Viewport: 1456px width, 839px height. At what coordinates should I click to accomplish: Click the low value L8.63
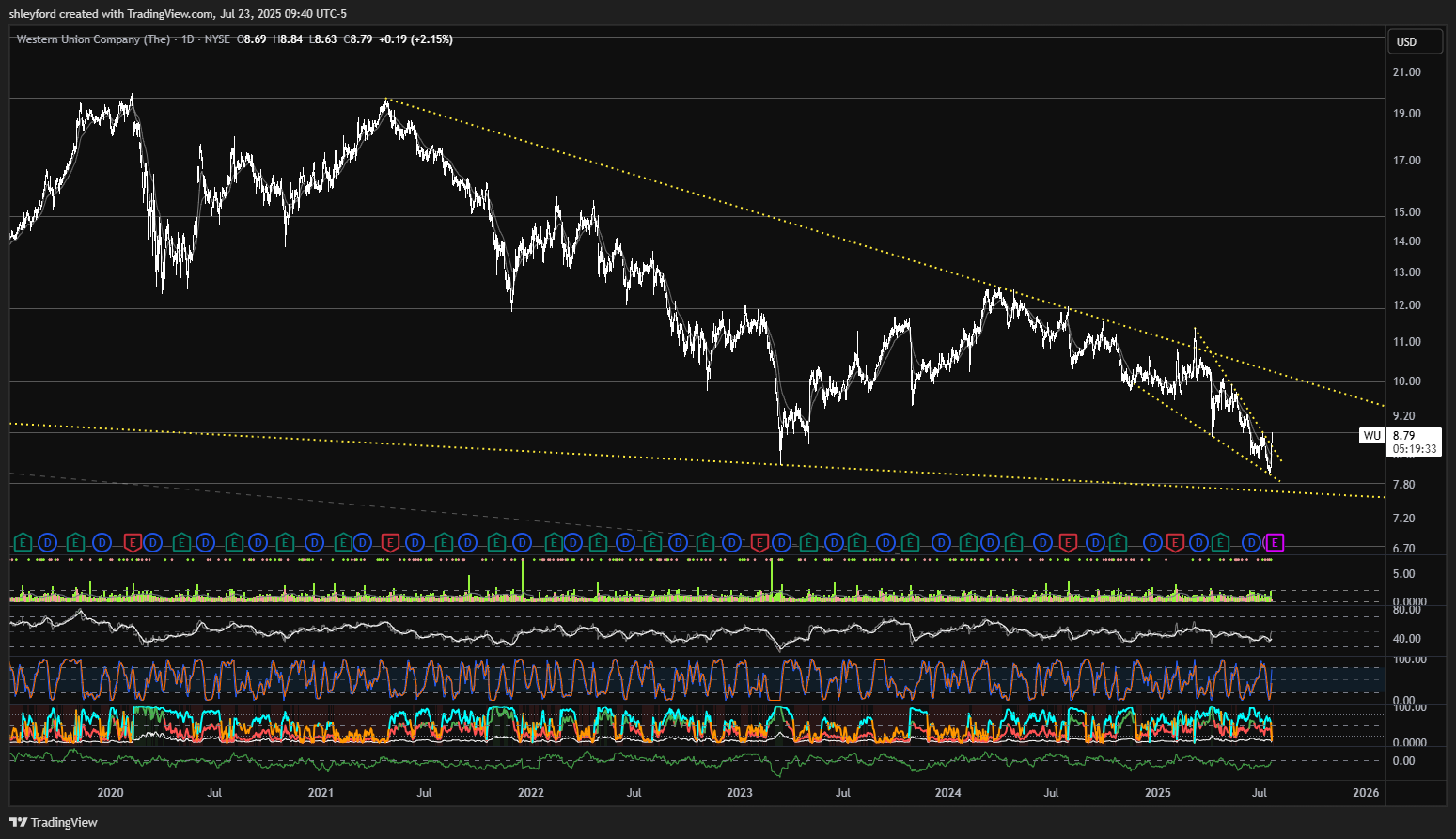click(x=323, y=39)
